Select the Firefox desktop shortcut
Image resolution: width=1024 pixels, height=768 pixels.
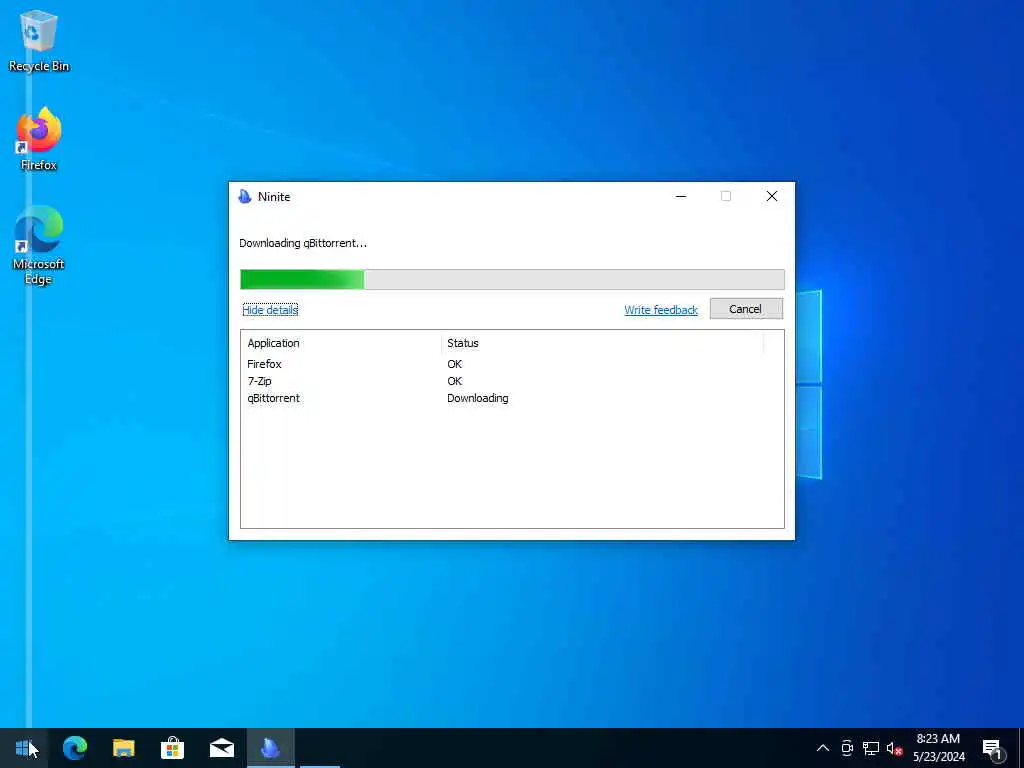[x=39, y=139]
